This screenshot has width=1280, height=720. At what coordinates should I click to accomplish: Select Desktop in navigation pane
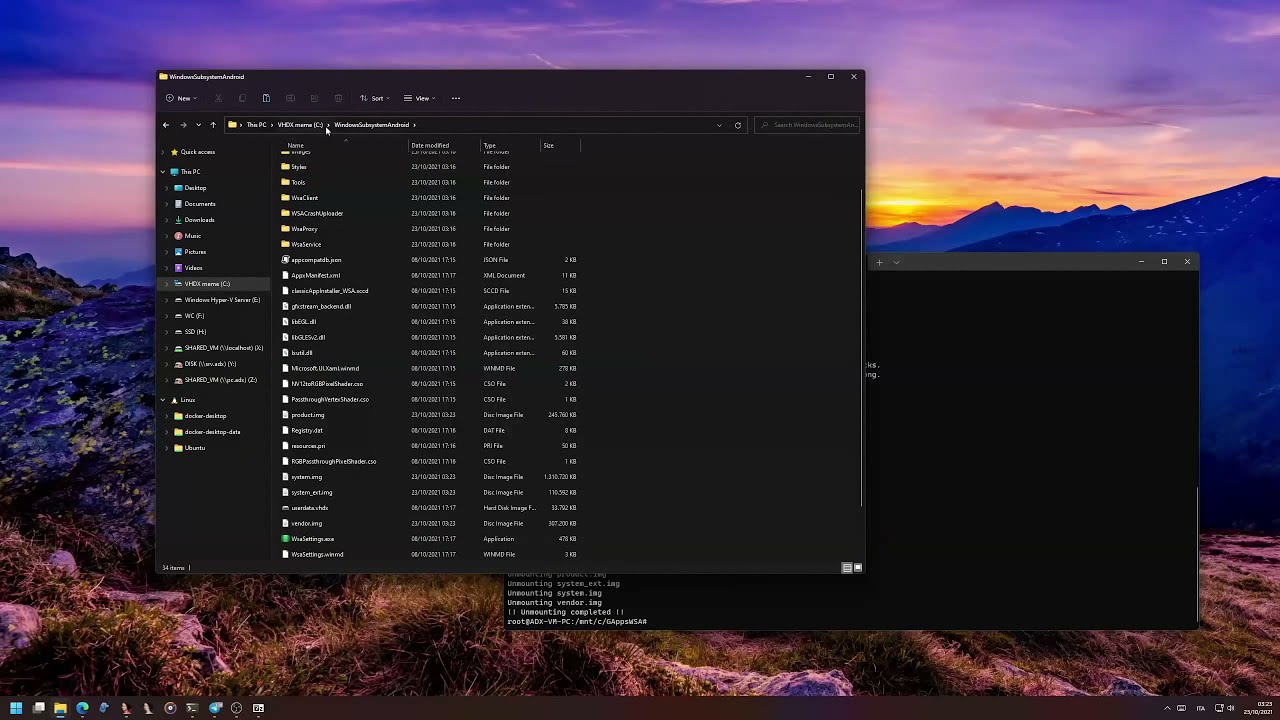tap(195, 188)
